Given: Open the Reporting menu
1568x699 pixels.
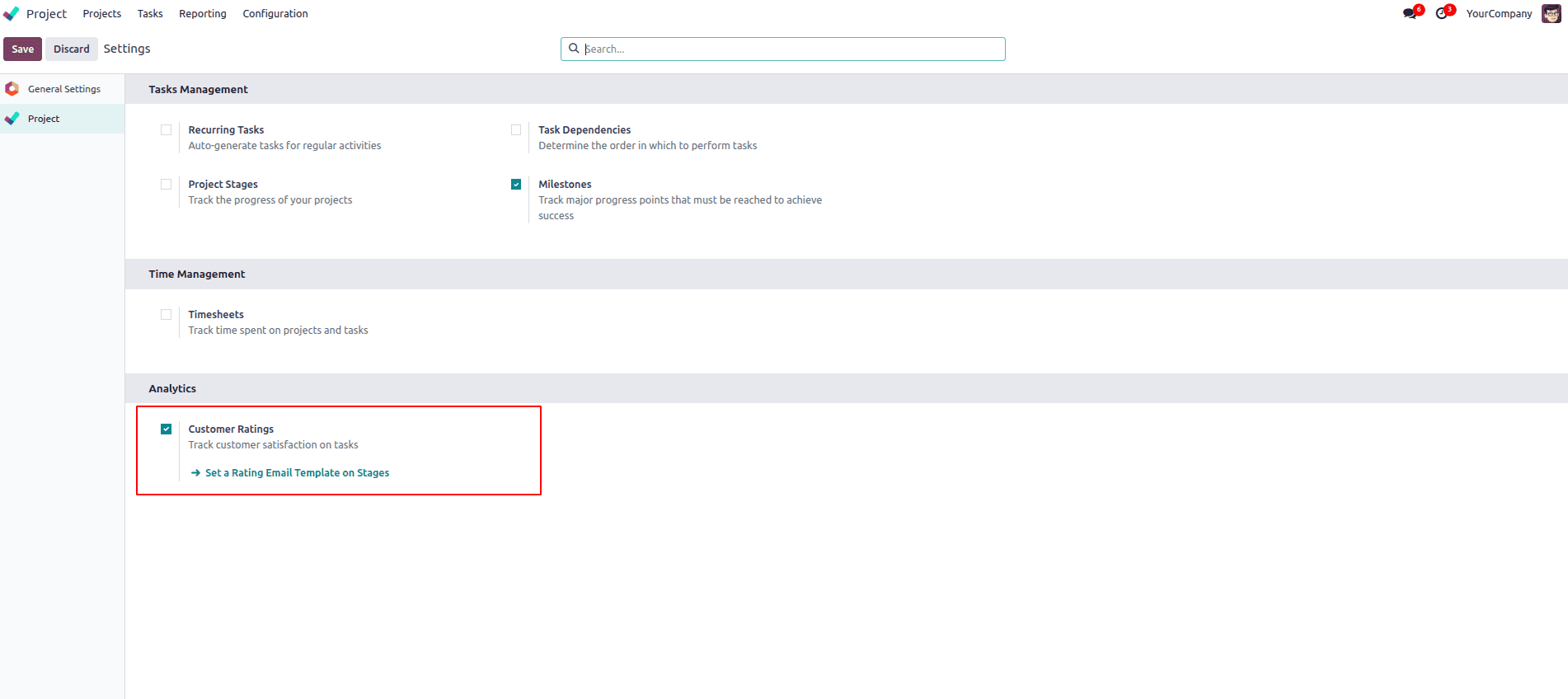Looking at the screenshot, I should pyautogui.click(x=203, y=13).
